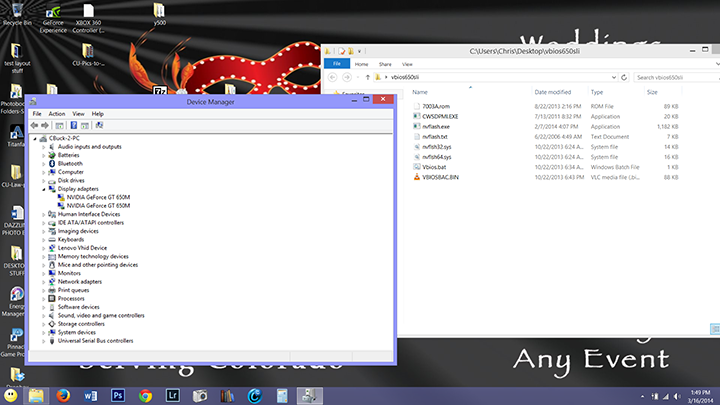
Task: Select the test layout stuff desktop icon
Action: [17, 58]
